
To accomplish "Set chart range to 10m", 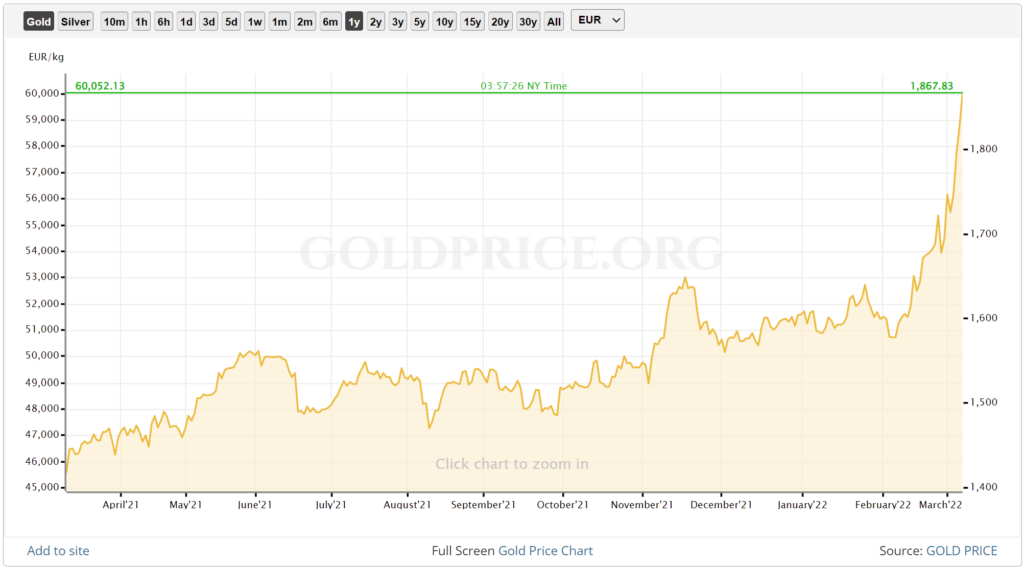I will 114,22.
